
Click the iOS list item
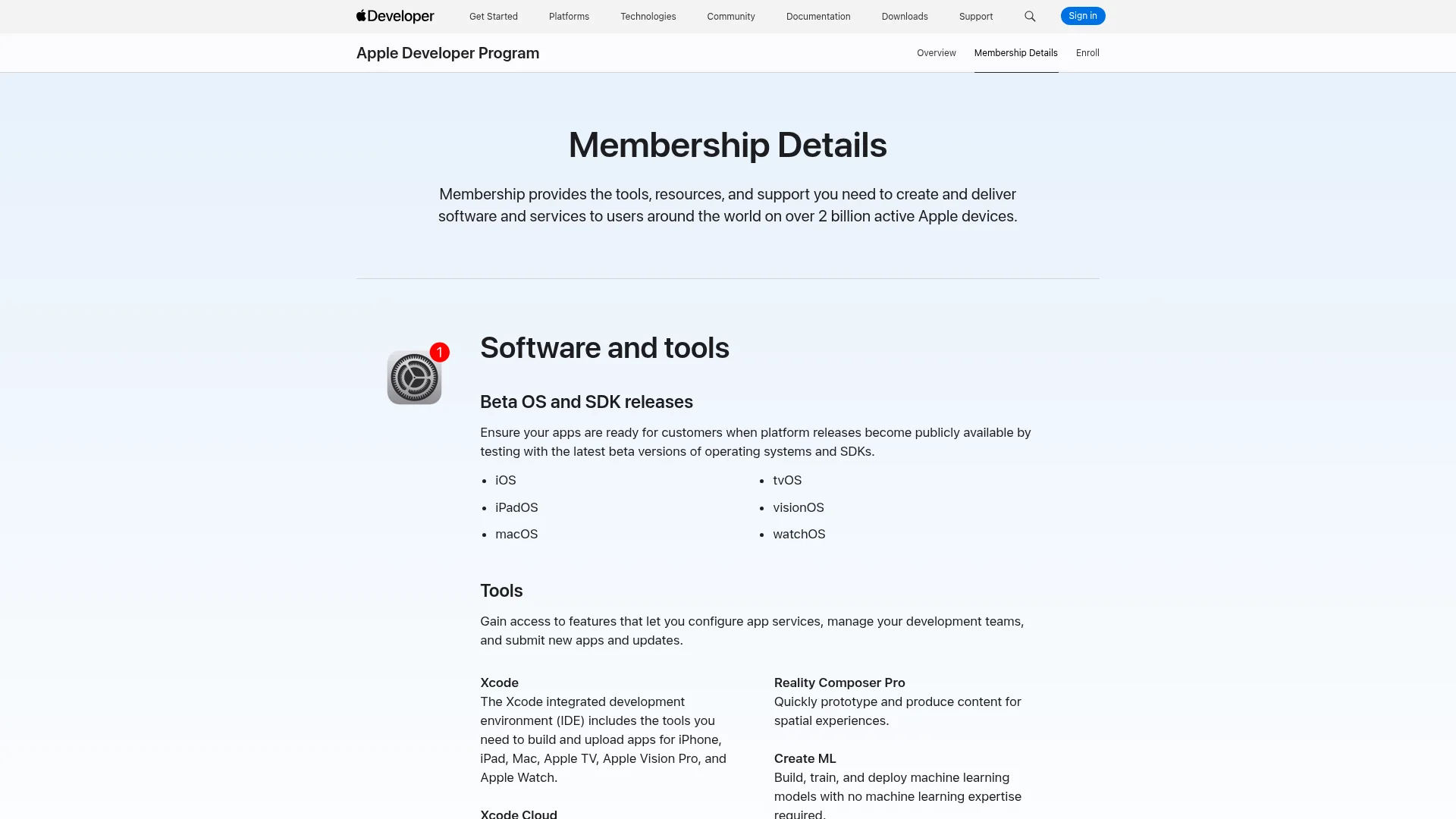pos(506,480)
